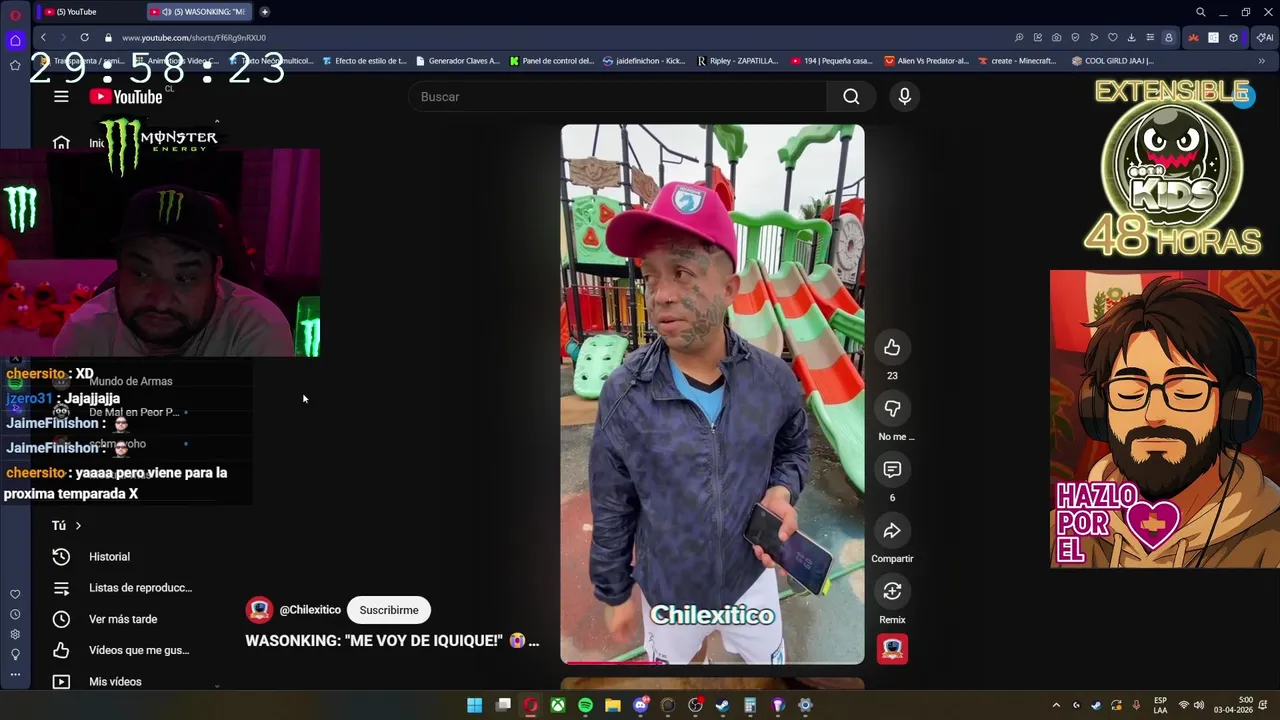The image size is (1280, 720).
Task: Show hidden system tray icons
Action: click(1056, 705)
